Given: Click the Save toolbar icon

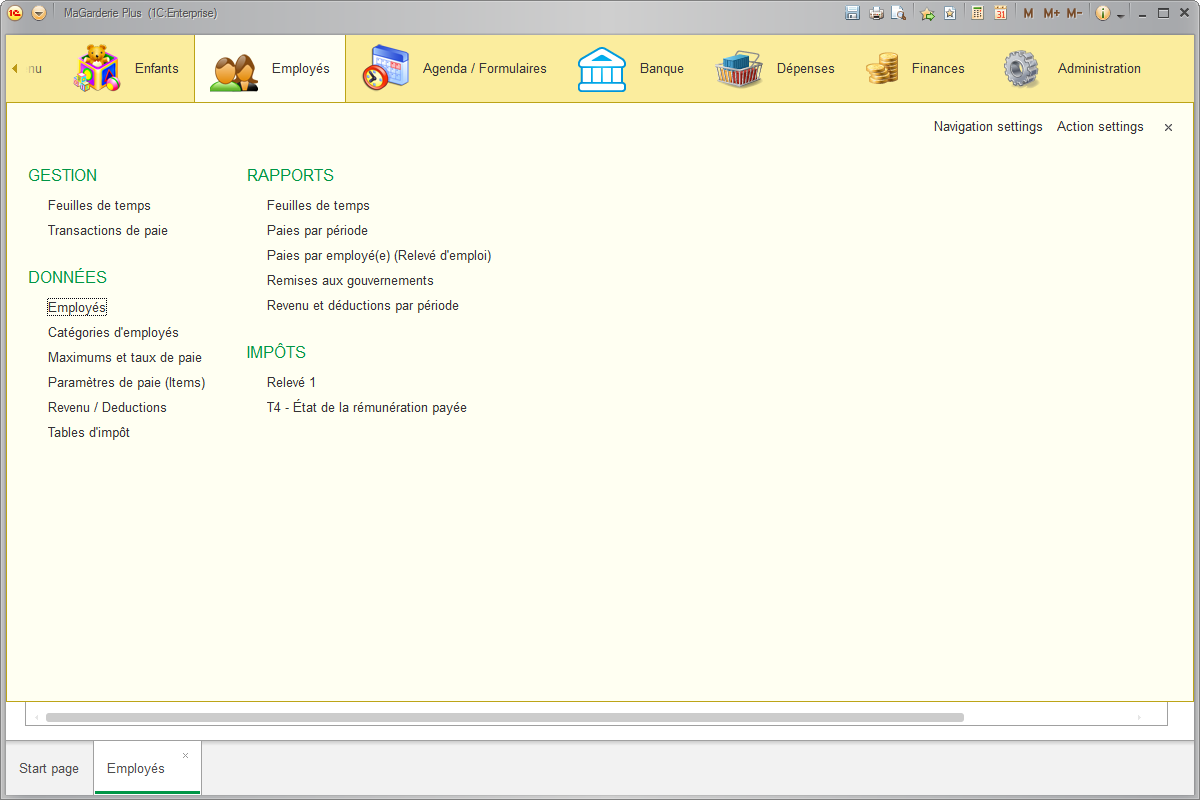Looking at the screenshot, I should coord(852,13).
